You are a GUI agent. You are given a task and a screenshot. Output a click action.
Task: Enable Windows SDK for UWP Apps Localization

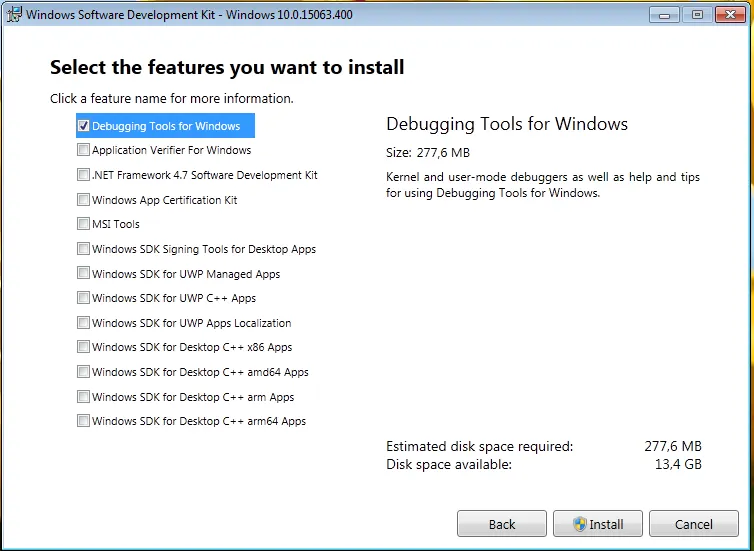click(x=83, y=323)
